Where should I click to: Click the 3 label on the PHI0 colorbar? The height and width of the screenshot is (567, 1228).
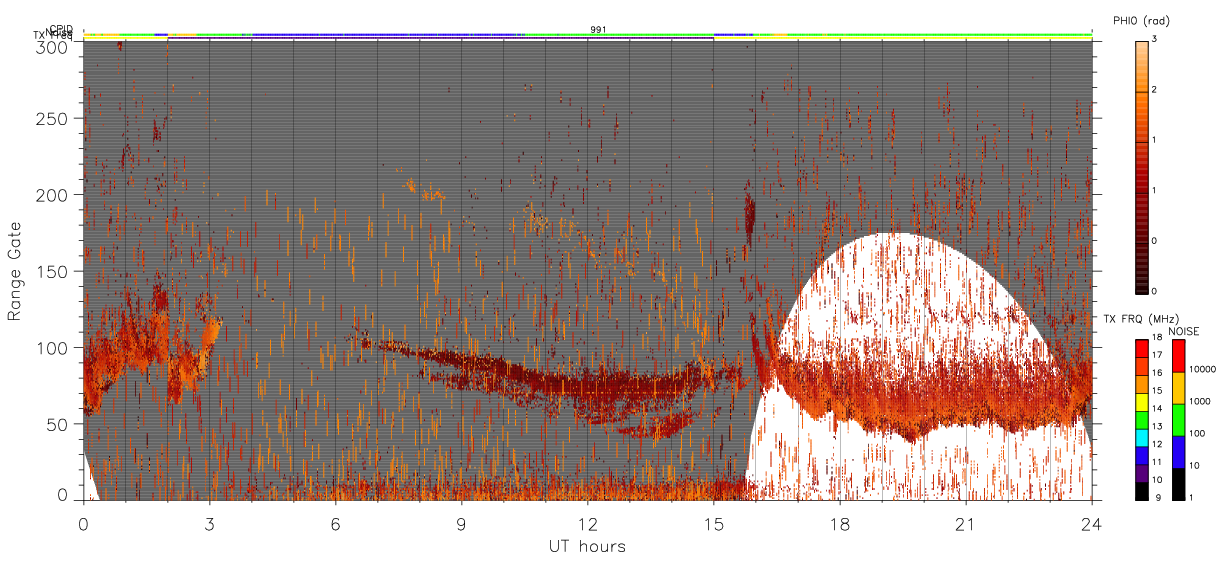pyautogui.click(x=1155, y=38)
